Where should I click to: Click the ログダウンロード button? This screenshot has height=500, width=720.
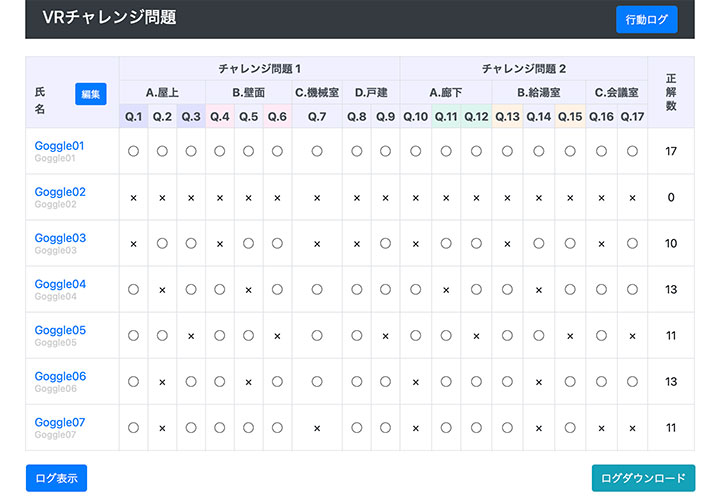(643, 478)
